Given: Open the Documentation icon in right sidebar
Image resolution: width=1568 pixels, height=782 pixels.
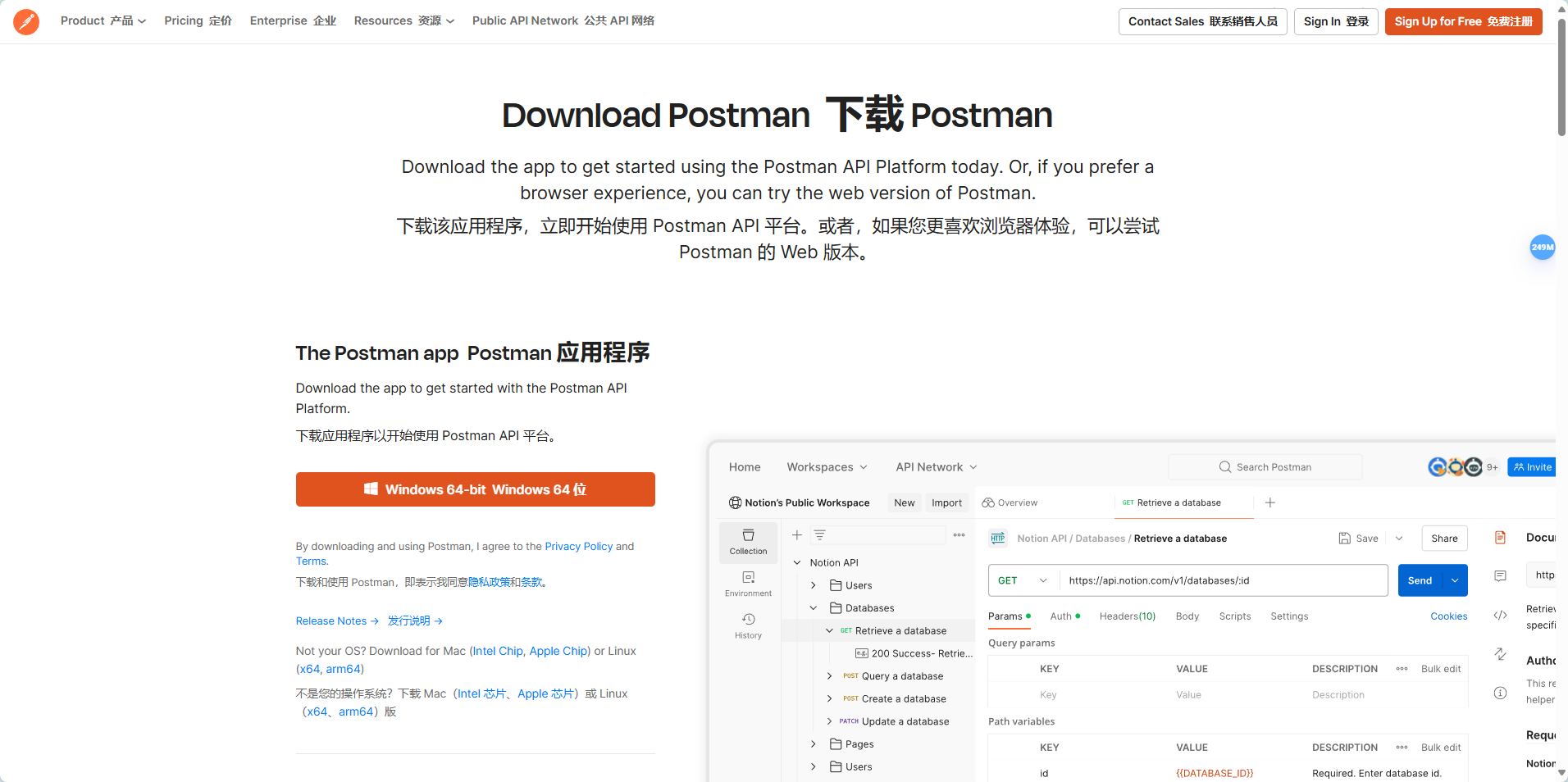Looking at the screenshot, I should tap(1500, 538).
